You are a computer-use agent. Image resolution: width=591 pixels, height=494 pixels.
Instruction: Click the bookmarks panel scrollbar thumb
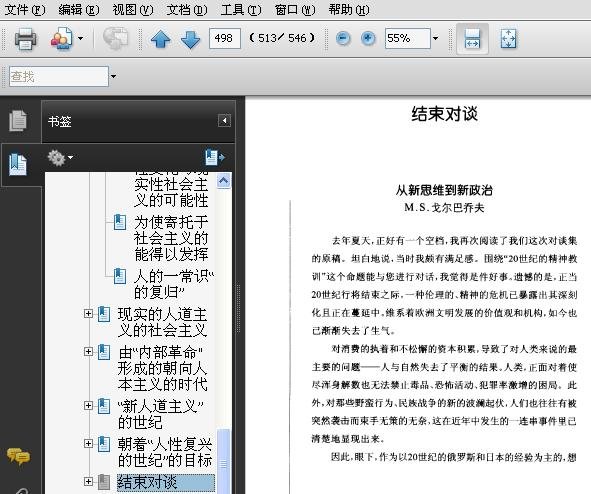coord(224,461)
